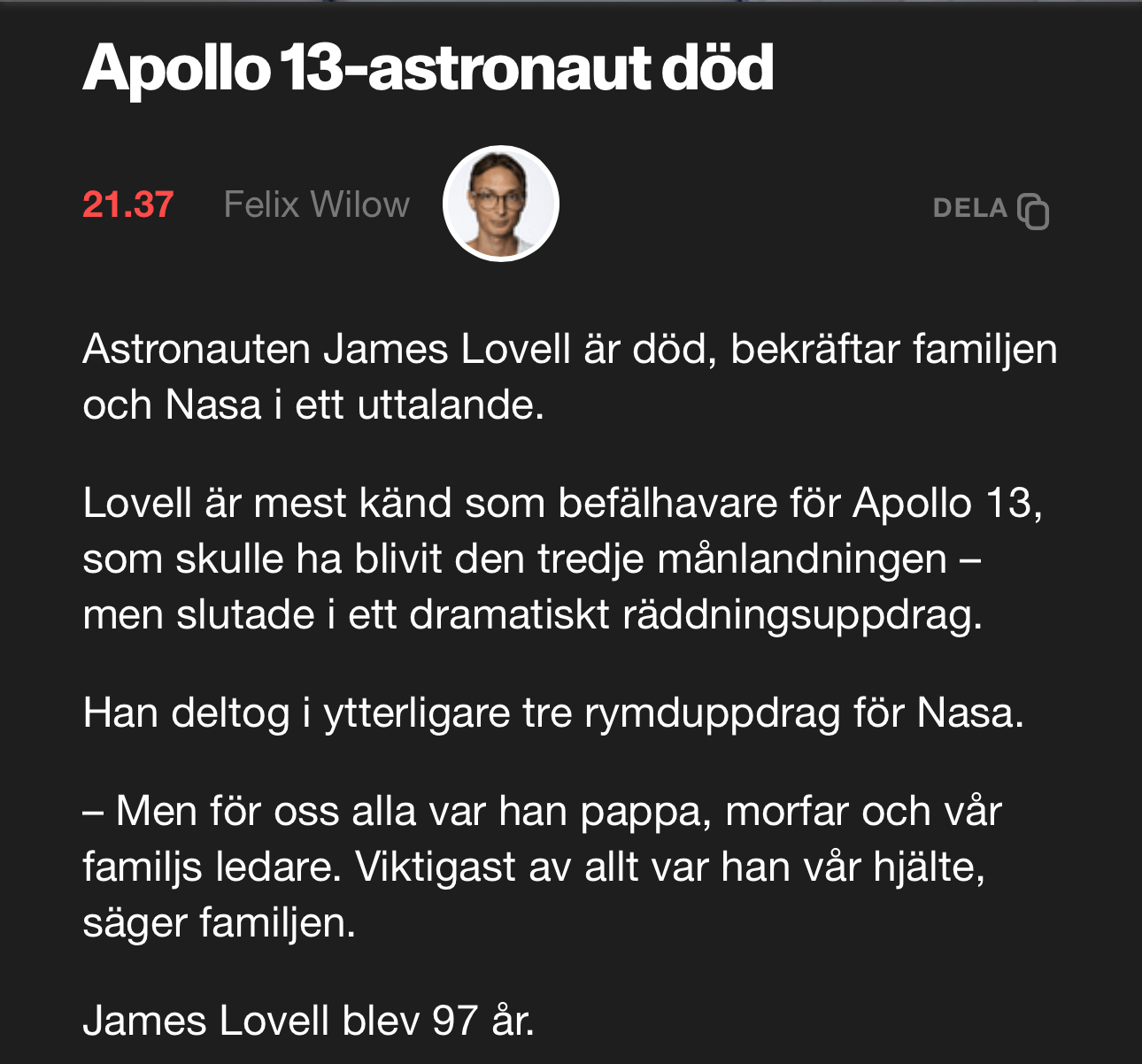Click the word "räddningsuppdrag"
The width and height of the screenshot is (1142, 1064).
802,614
